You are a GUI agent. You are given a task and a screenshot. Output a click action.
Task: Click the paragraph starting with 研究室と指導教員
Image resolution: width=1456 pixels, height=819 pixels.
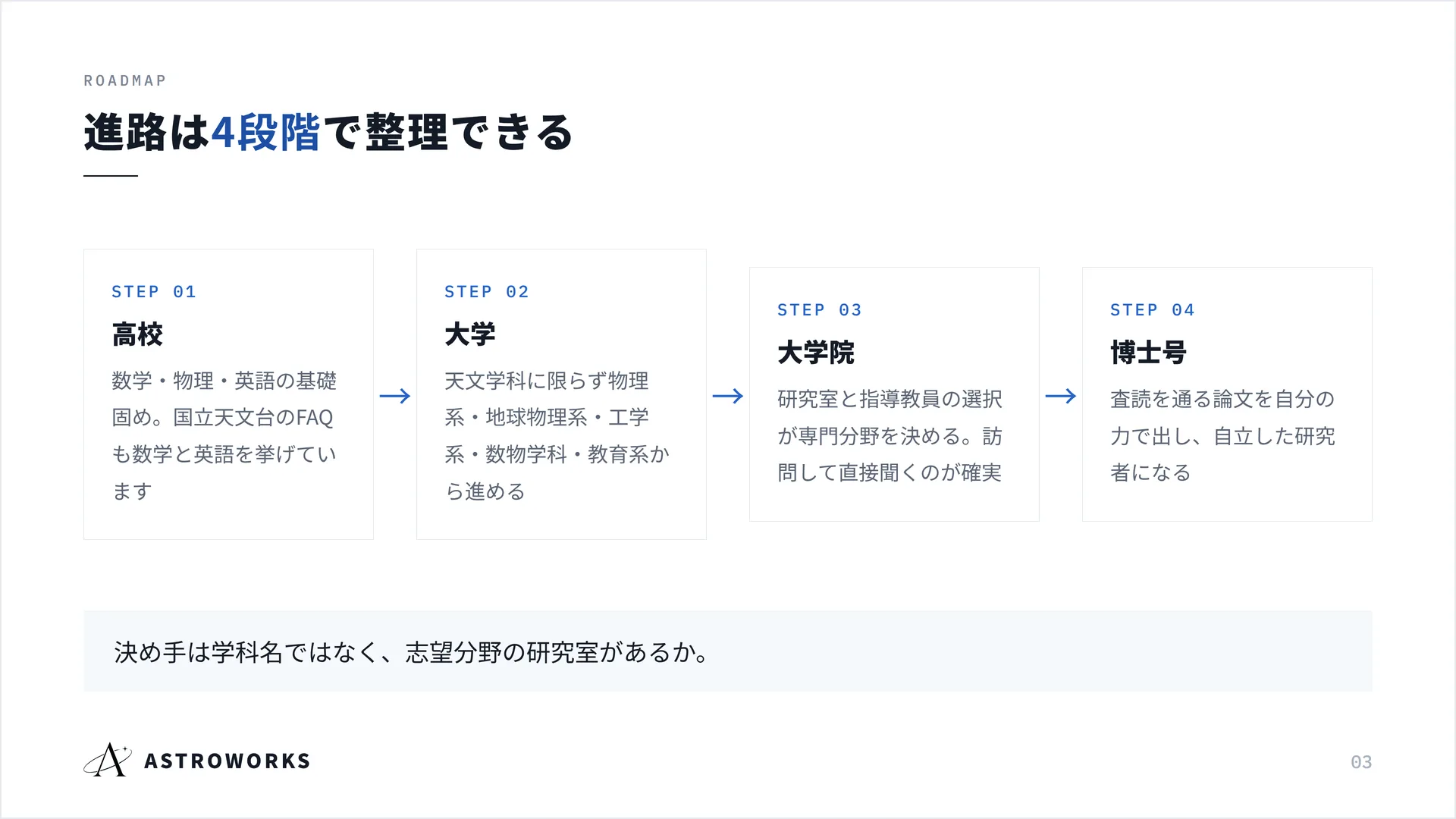coord(890,436)
